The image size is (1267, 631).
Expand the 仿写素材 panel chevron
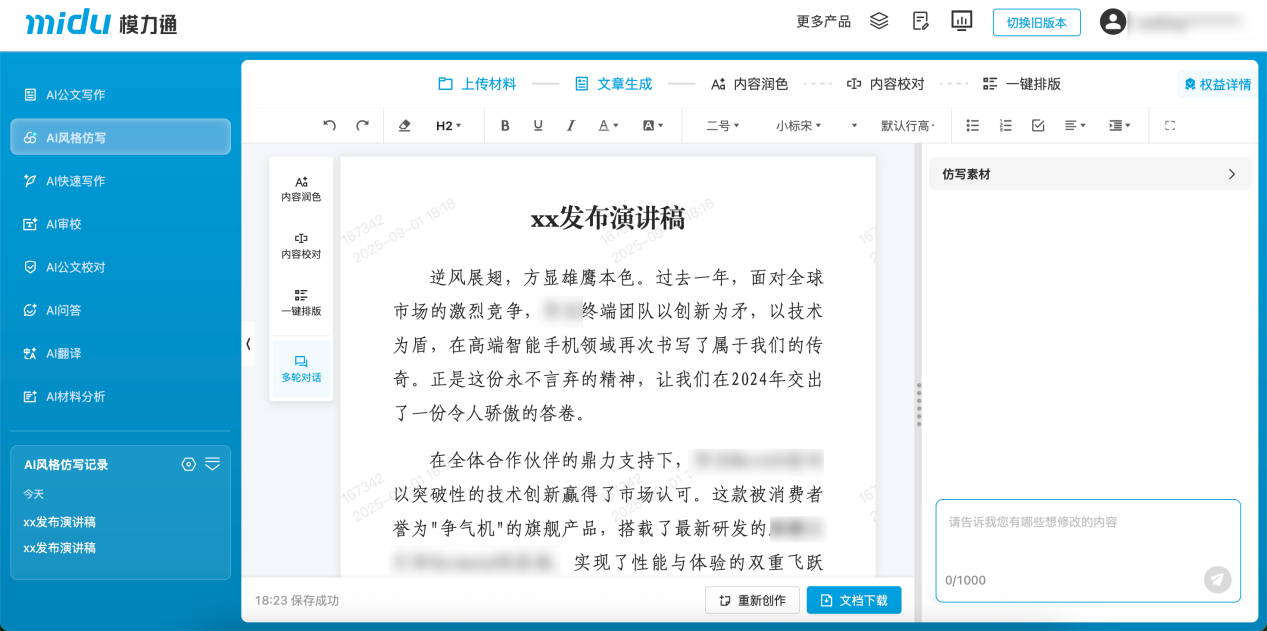pos(1233,173)
